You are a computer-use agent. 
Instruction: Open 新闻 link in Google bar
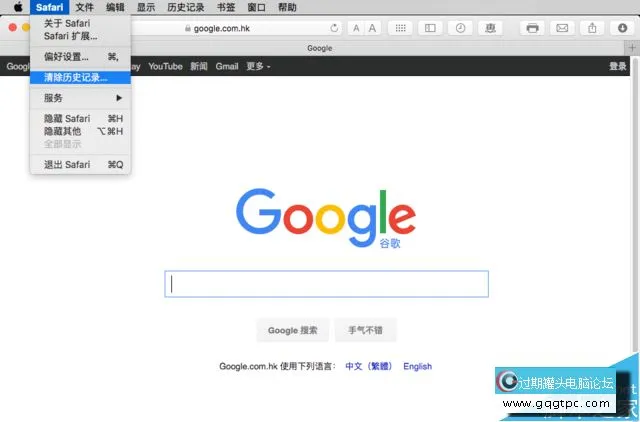(x=199, y=66)
